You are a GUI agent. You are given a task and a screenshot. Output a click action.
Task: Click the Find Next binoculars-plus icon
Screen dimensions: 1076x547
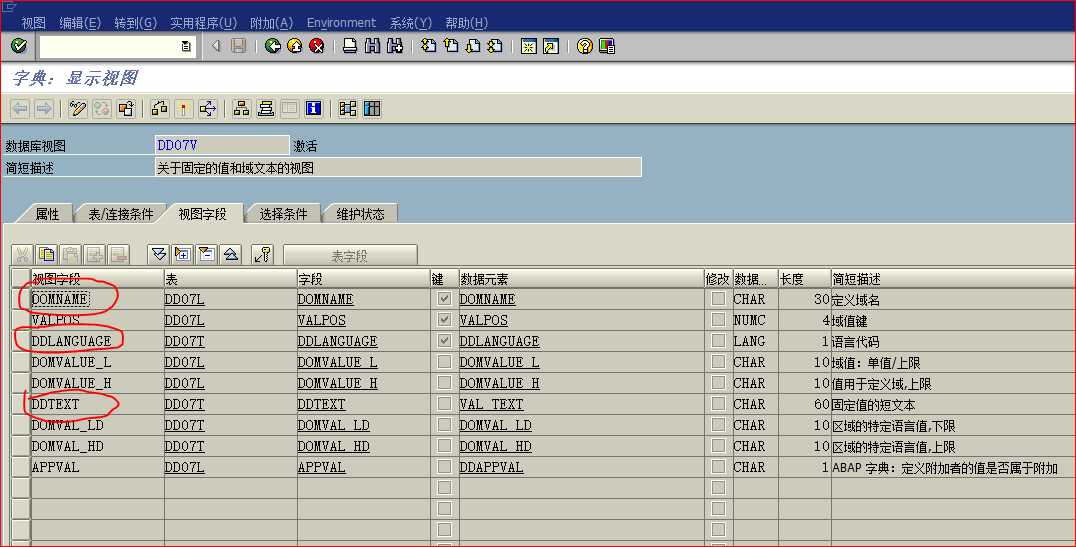(x=395, y=46)
